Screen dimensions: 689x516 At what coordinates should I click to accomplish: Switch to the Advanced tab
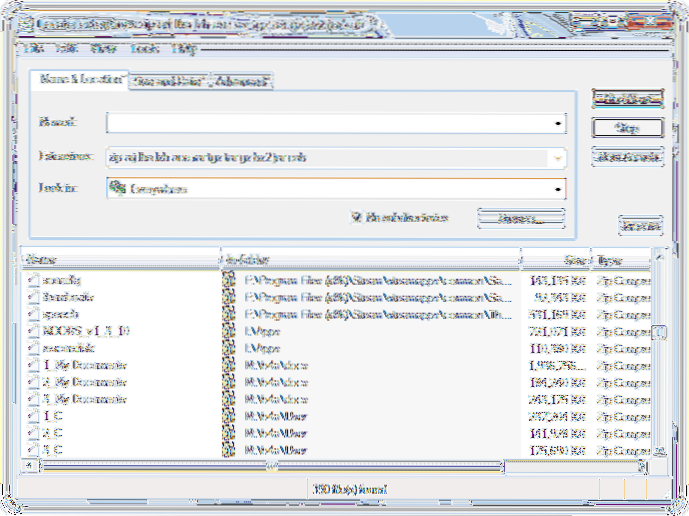tap(242, 80)
